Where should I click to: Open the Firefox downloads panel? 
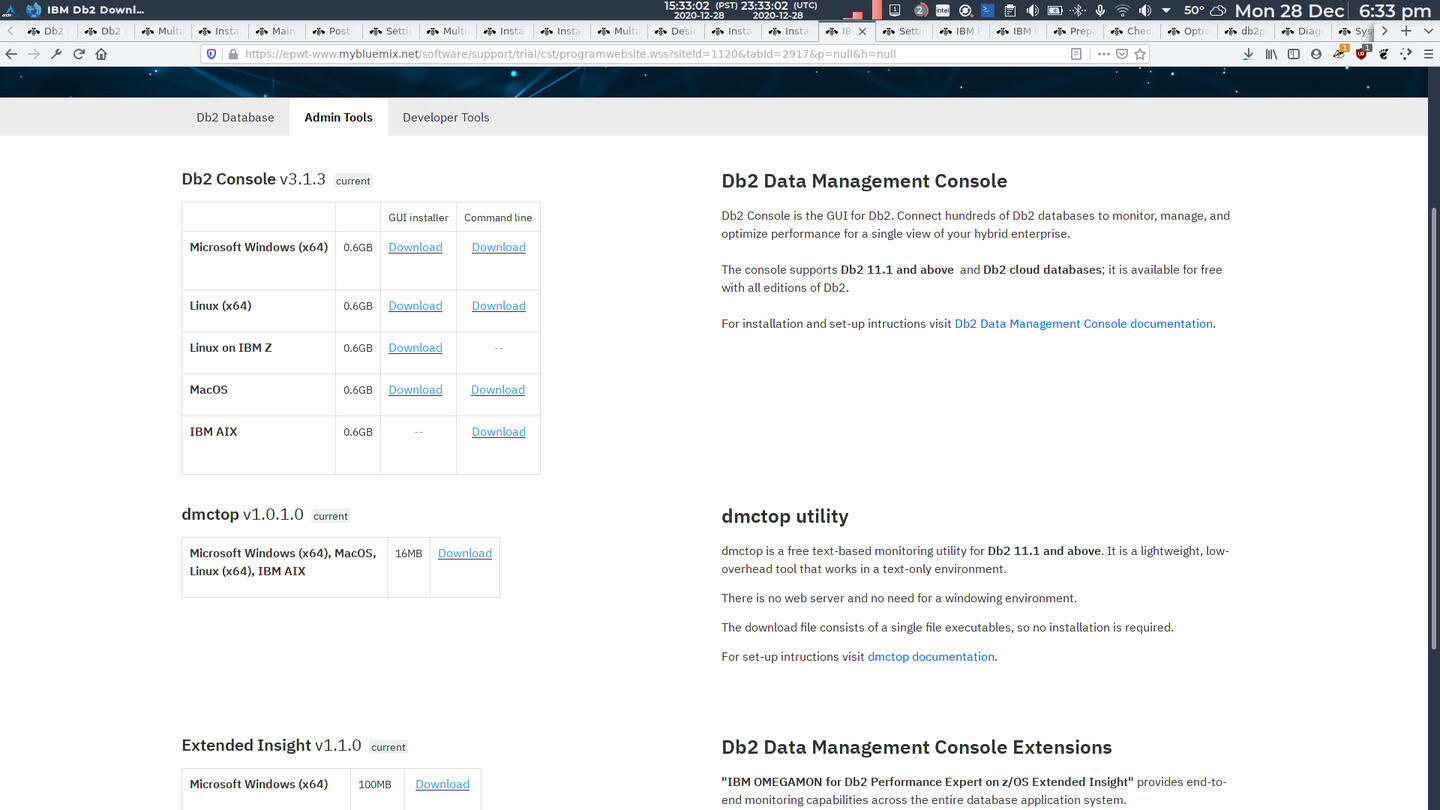pos(1248,54)
